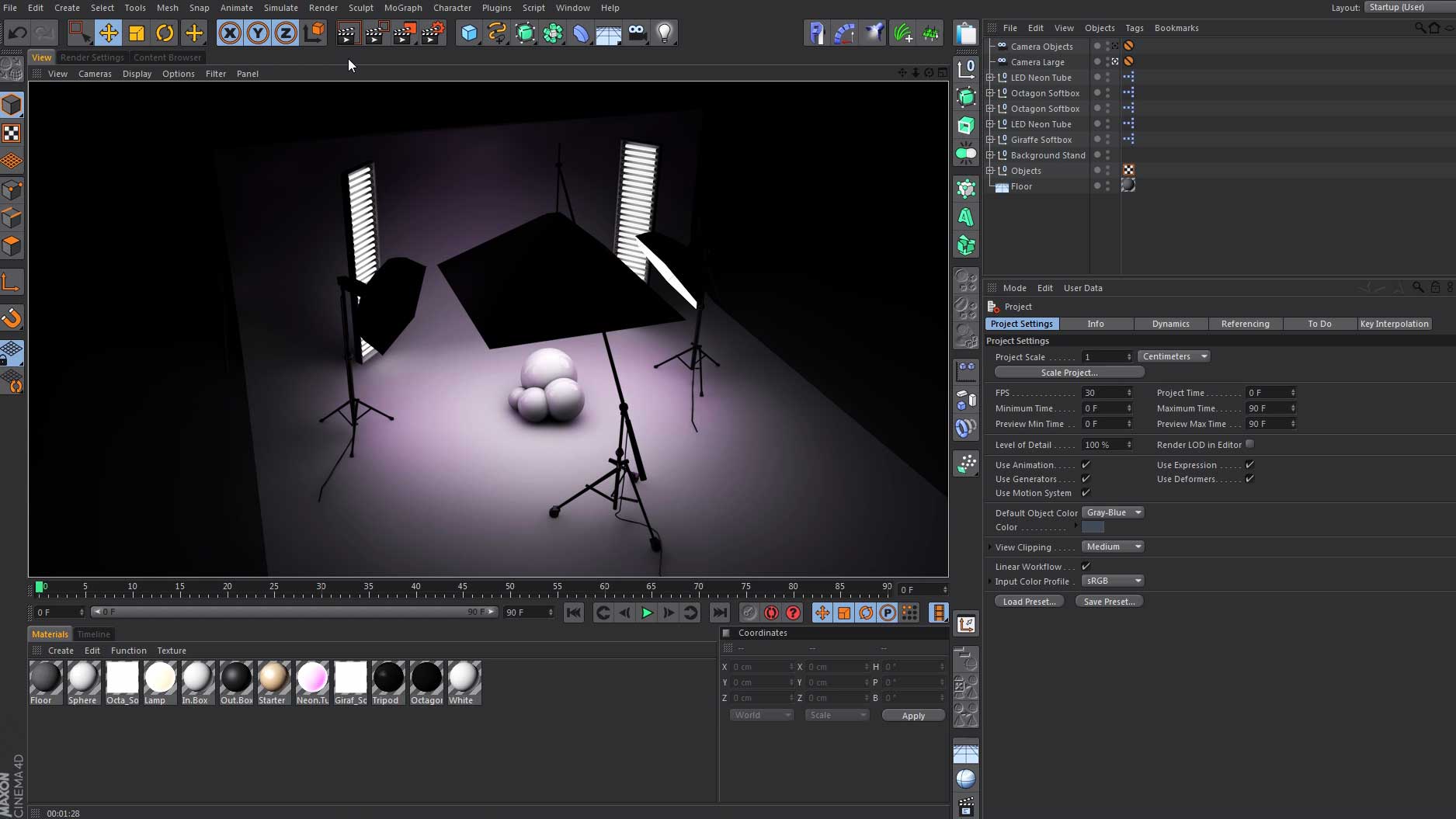Viewport: 1456px width, 819px height.
Task: Switch to the Dynamics tab
Action: [x=1170, y=324]
